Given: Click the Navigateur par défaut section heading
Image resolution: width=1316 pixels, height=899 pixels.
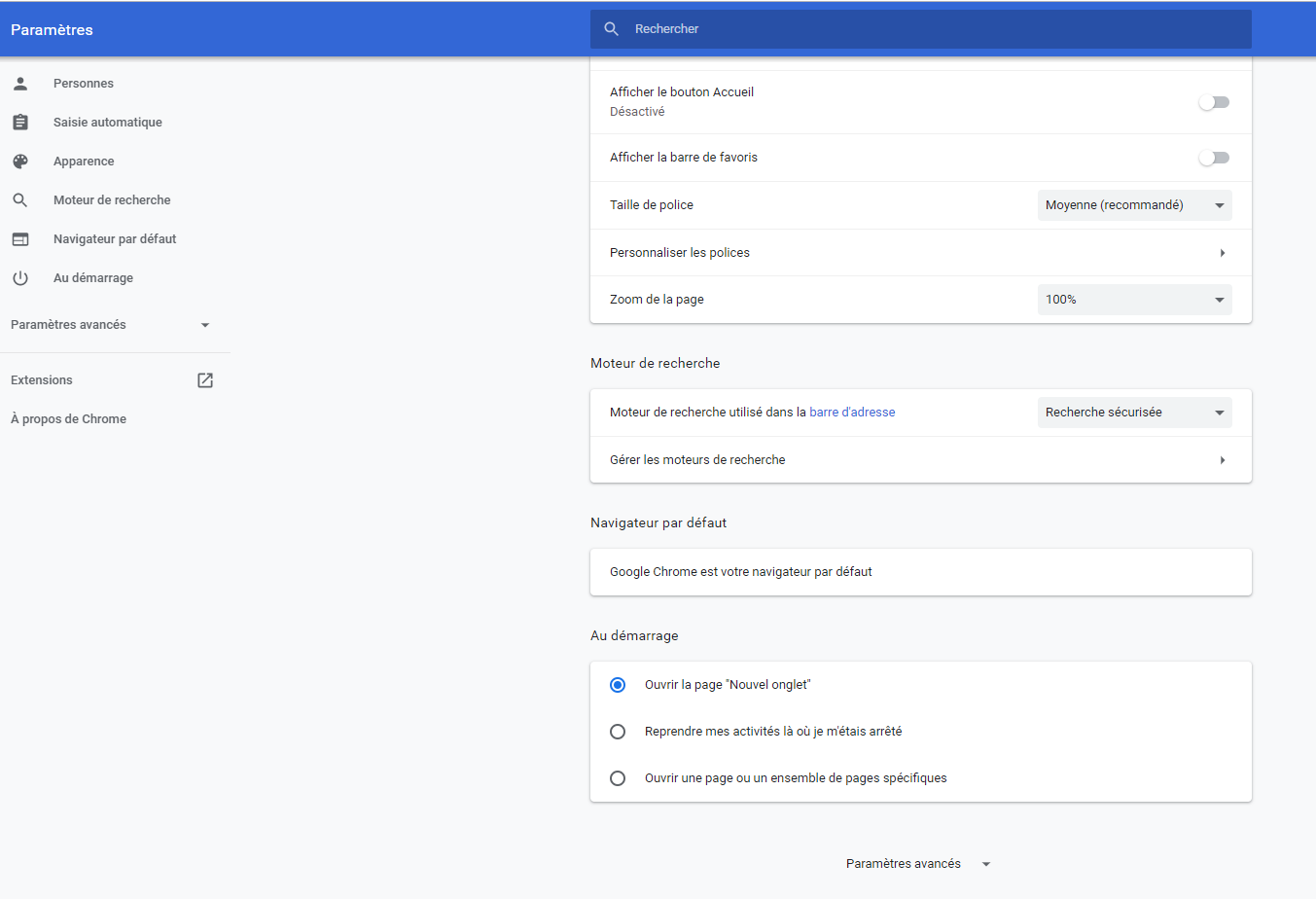Looking at the screenshot, I should (x=658, y=522).
